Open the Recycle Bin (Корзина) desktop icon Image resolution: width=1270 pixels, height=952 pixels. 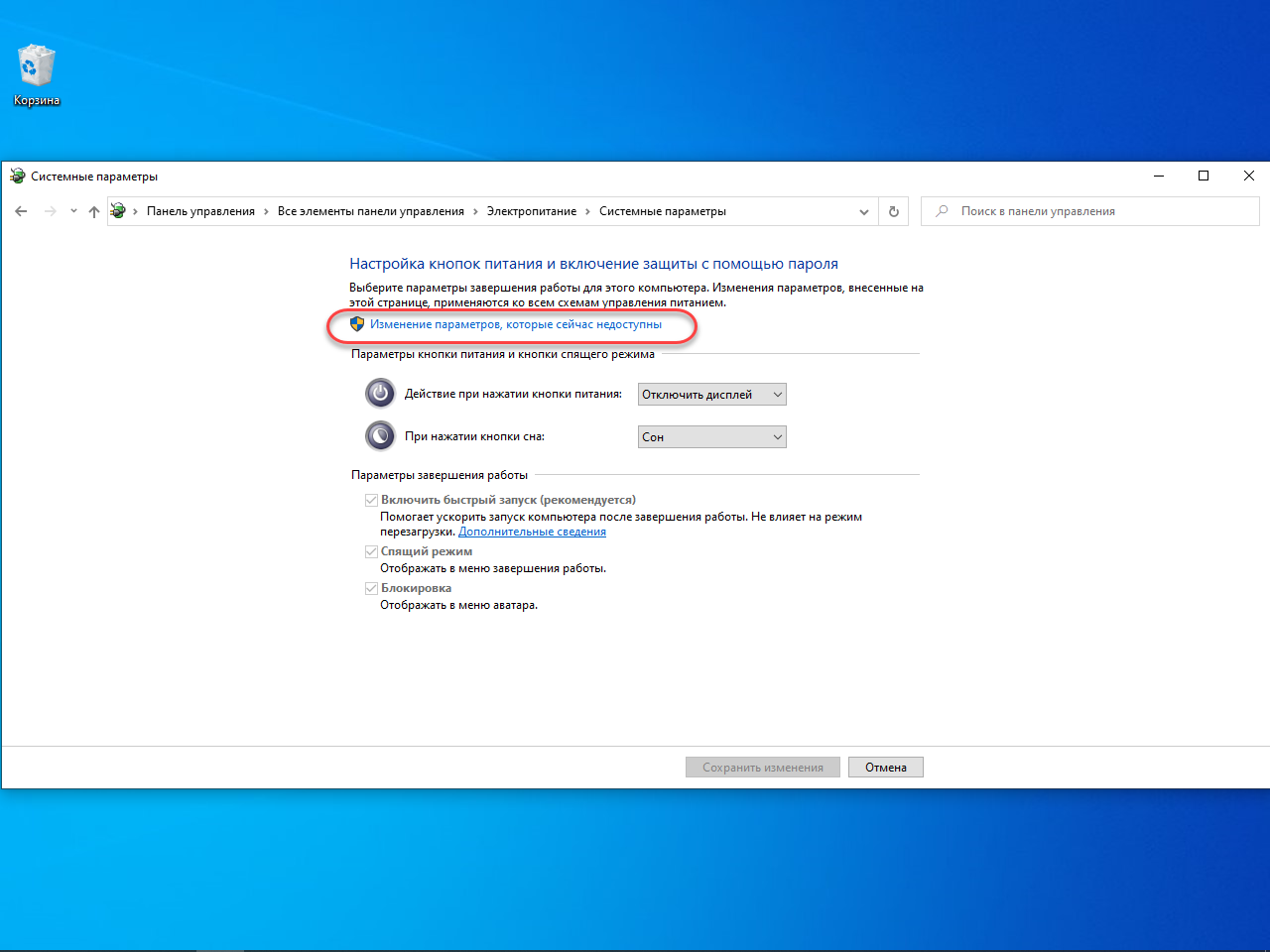[x=37, y=74]
